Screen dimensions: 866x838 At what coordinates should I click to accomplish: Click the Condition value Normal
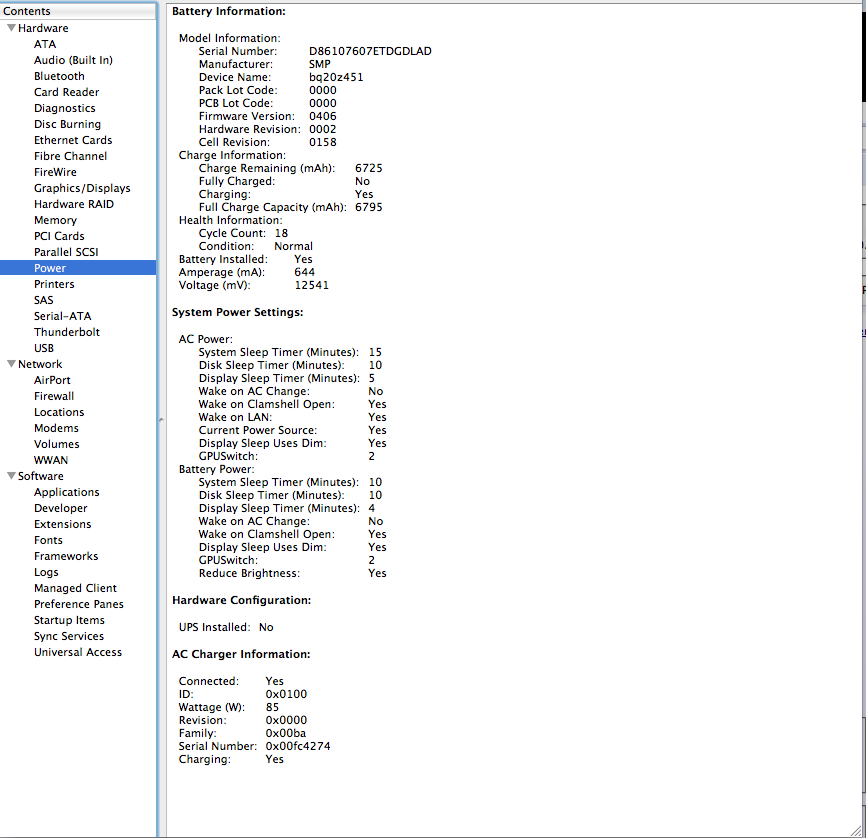(x=293, y=246)
